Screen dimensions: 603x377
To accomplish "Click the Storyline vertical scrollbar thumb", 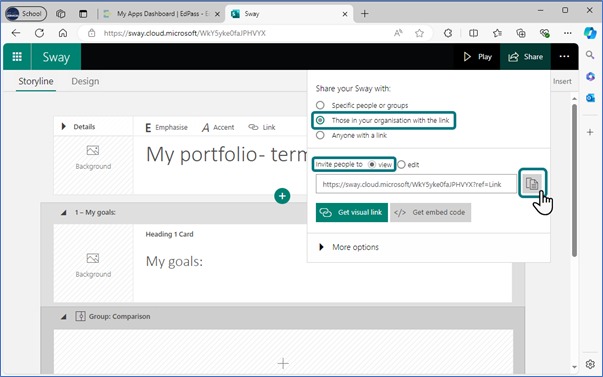I will [x=574, y=180].
